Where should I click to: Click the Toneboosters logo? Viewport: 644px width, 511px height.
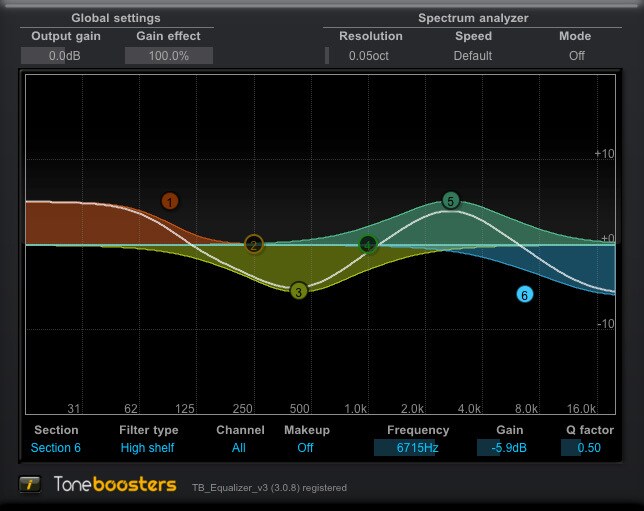pos(115,484)
